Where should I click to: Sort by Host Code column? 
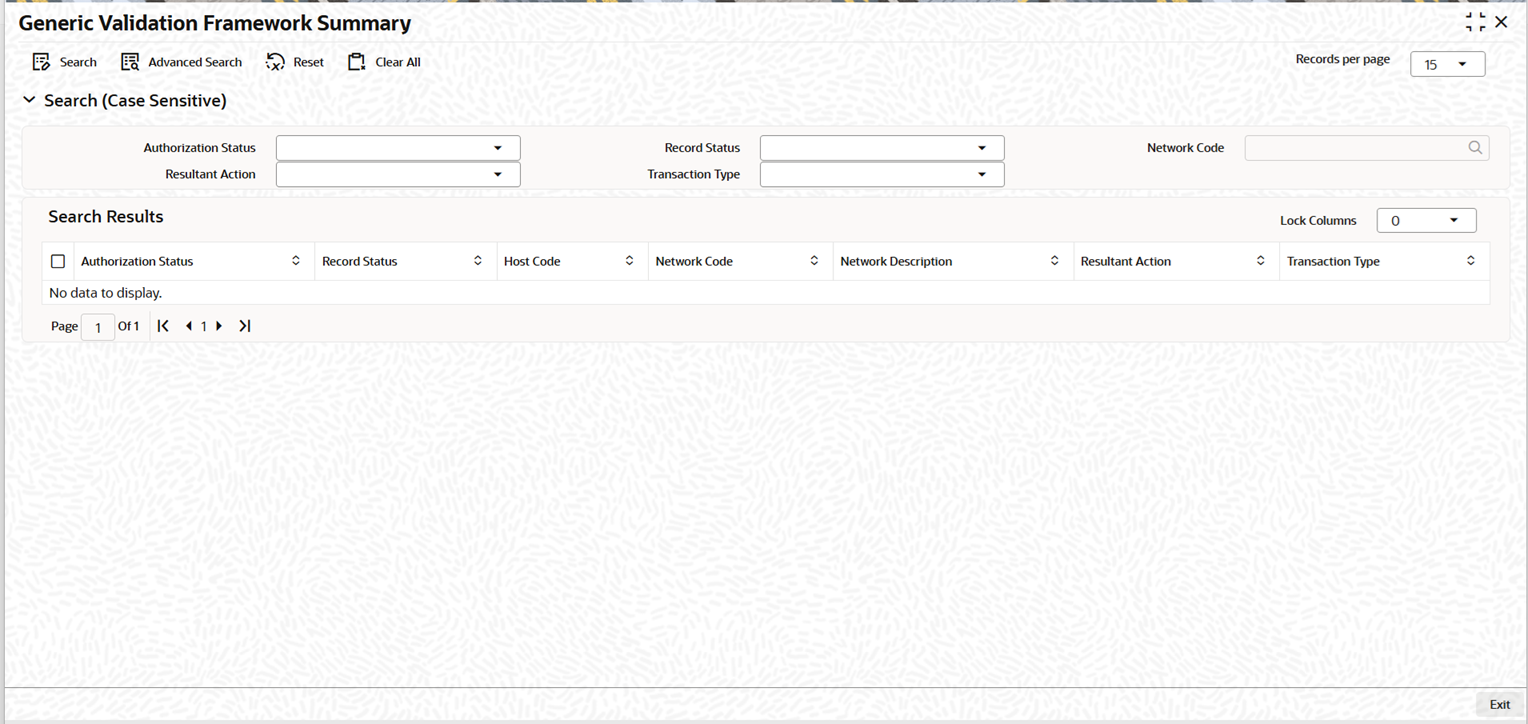tap(629, 261)
